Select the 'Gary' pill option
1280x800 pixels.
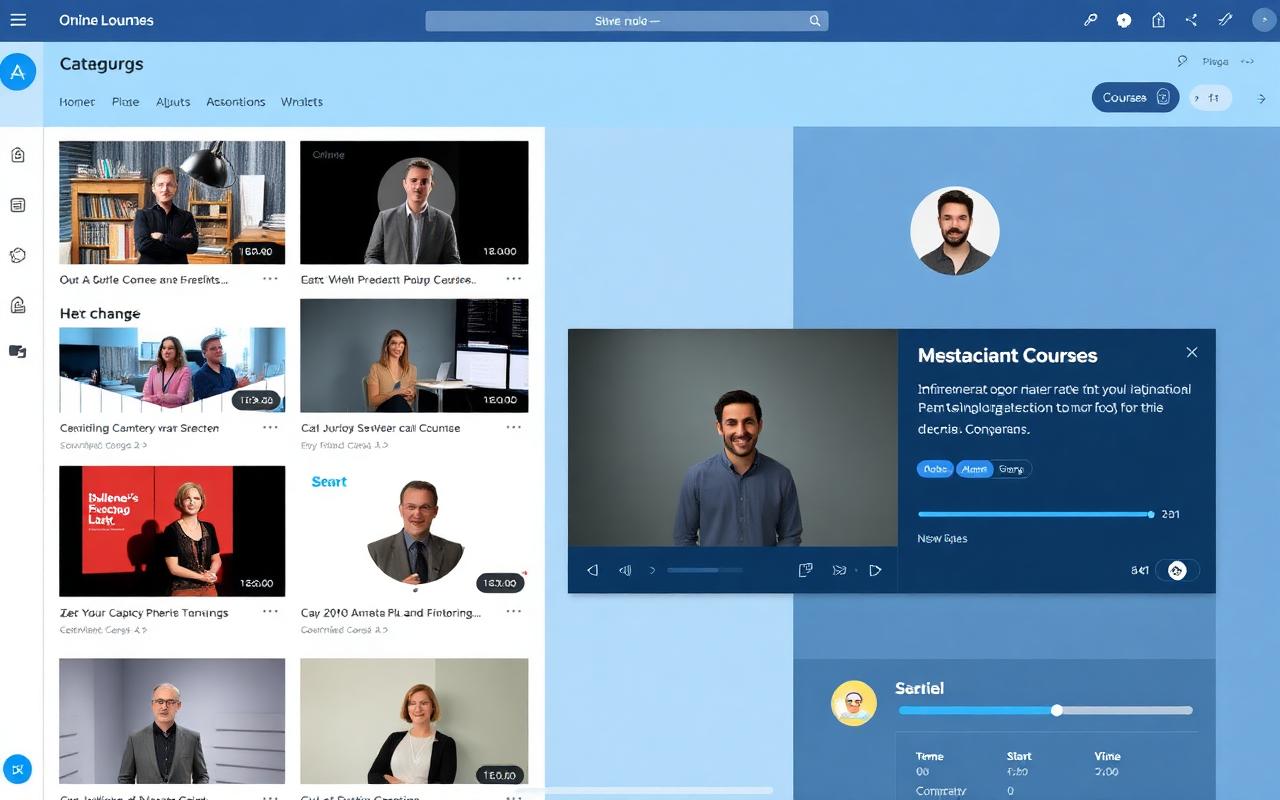(x=1011, y=468)
